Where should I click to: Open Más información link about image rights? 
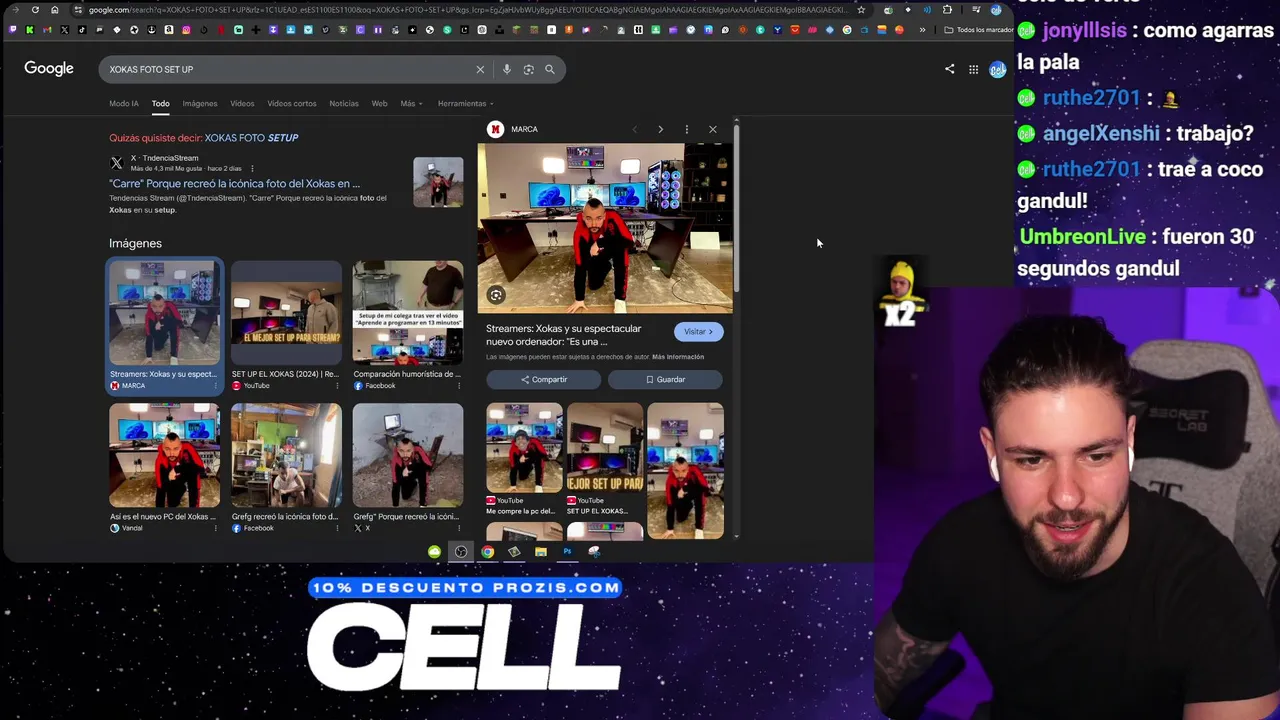coord(678,357)
